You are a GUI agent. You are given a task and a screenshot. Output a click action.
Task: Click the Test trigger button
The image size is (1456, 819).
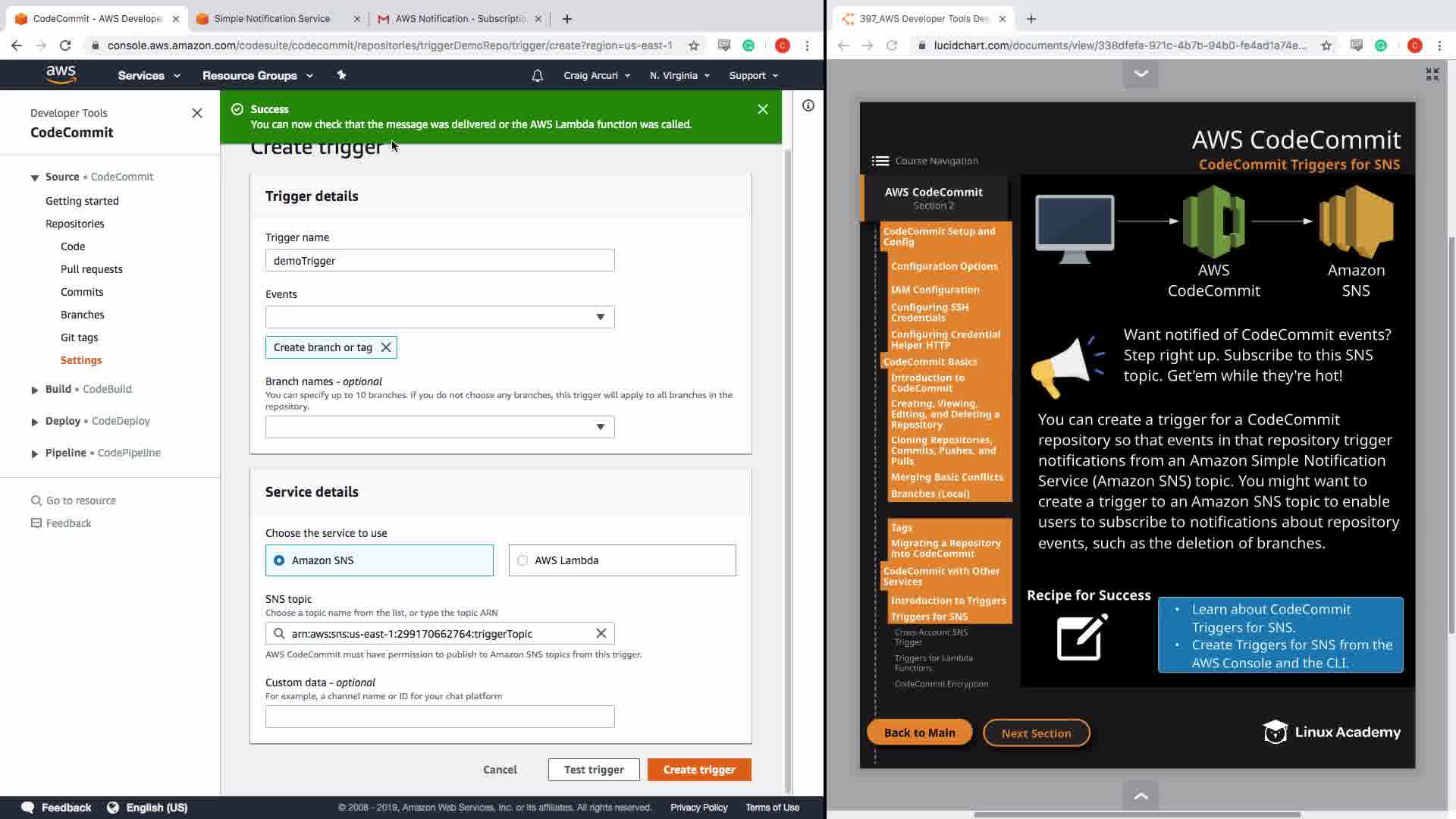[x=594, y=770]
